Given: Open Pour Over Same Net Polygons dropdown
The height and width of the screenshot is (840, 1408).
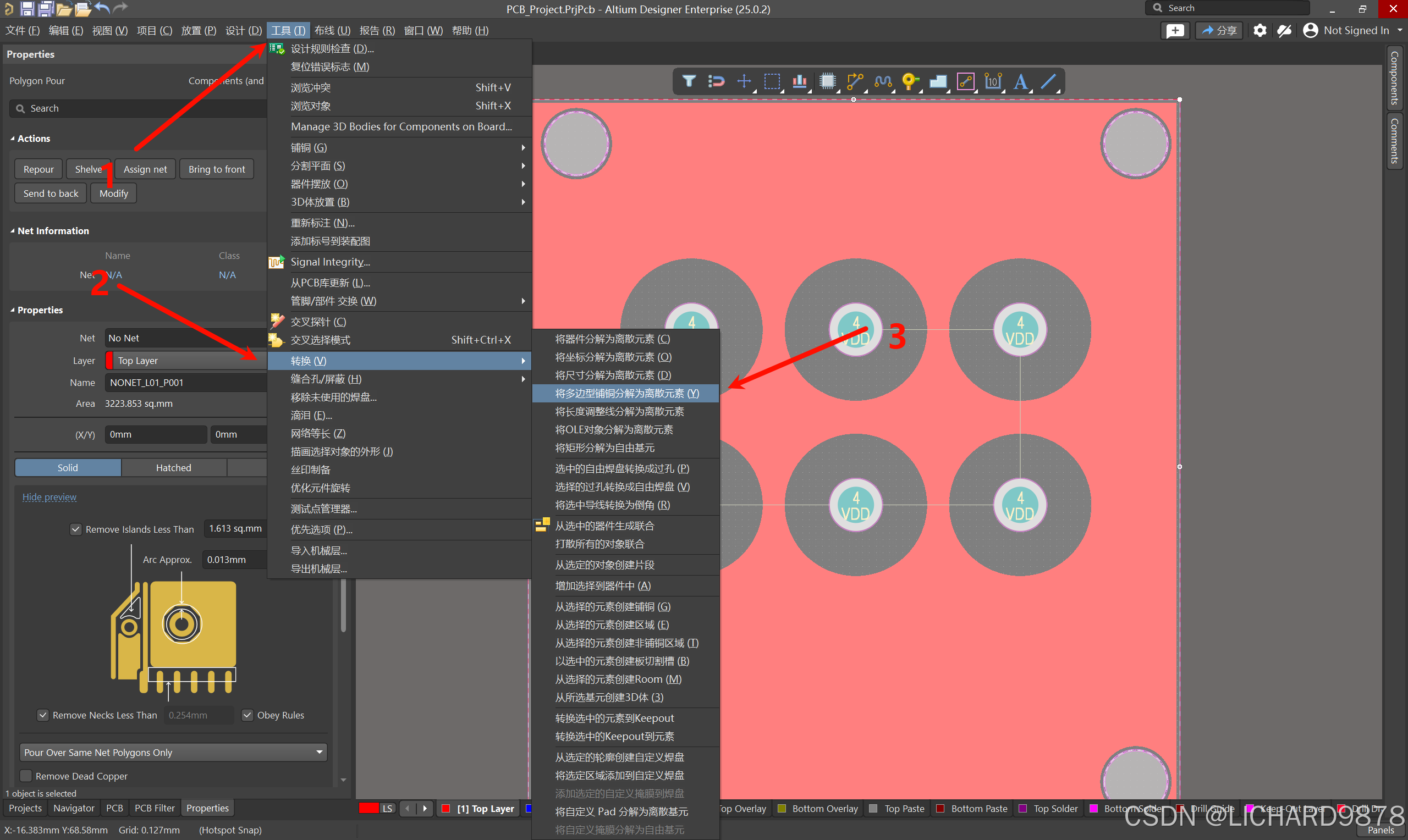Looking at the screenshot, I should coord(173,751).
